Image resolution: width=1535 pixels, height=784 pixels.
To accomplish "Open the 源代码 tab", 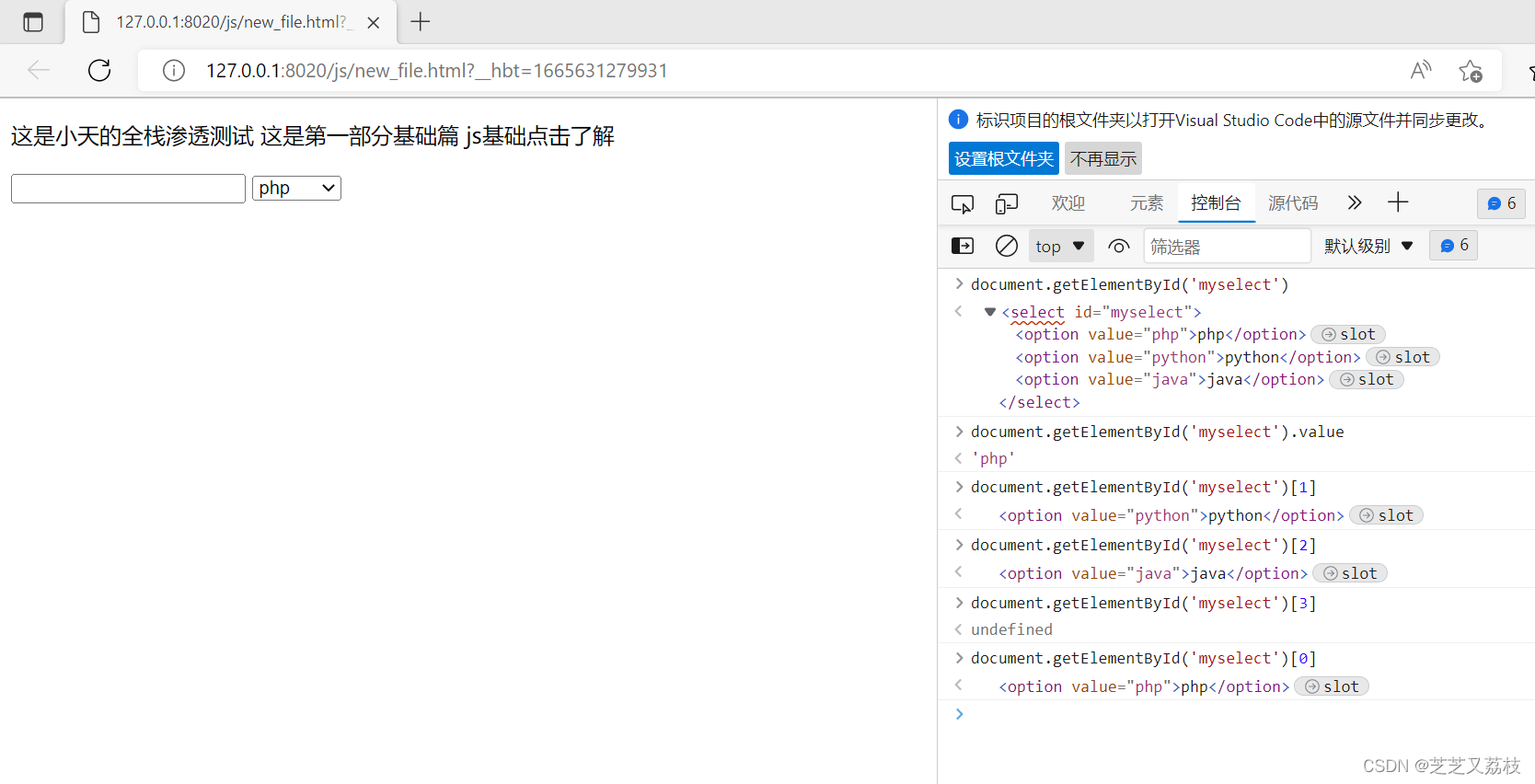I will pyautogui.click(x=1293, y=202).
